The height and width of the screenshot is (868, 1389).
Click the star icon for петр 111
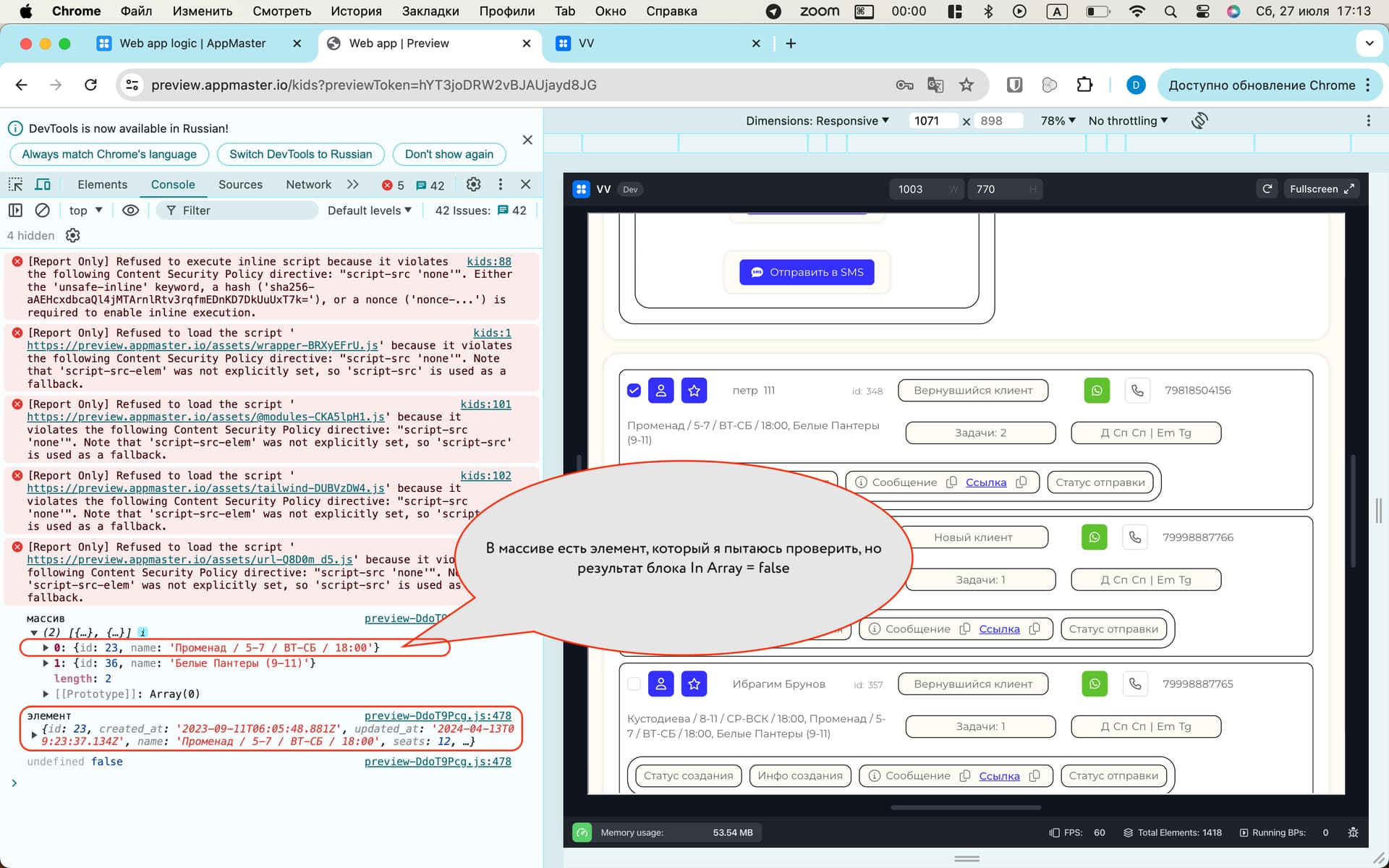click(x=694, y=391)
